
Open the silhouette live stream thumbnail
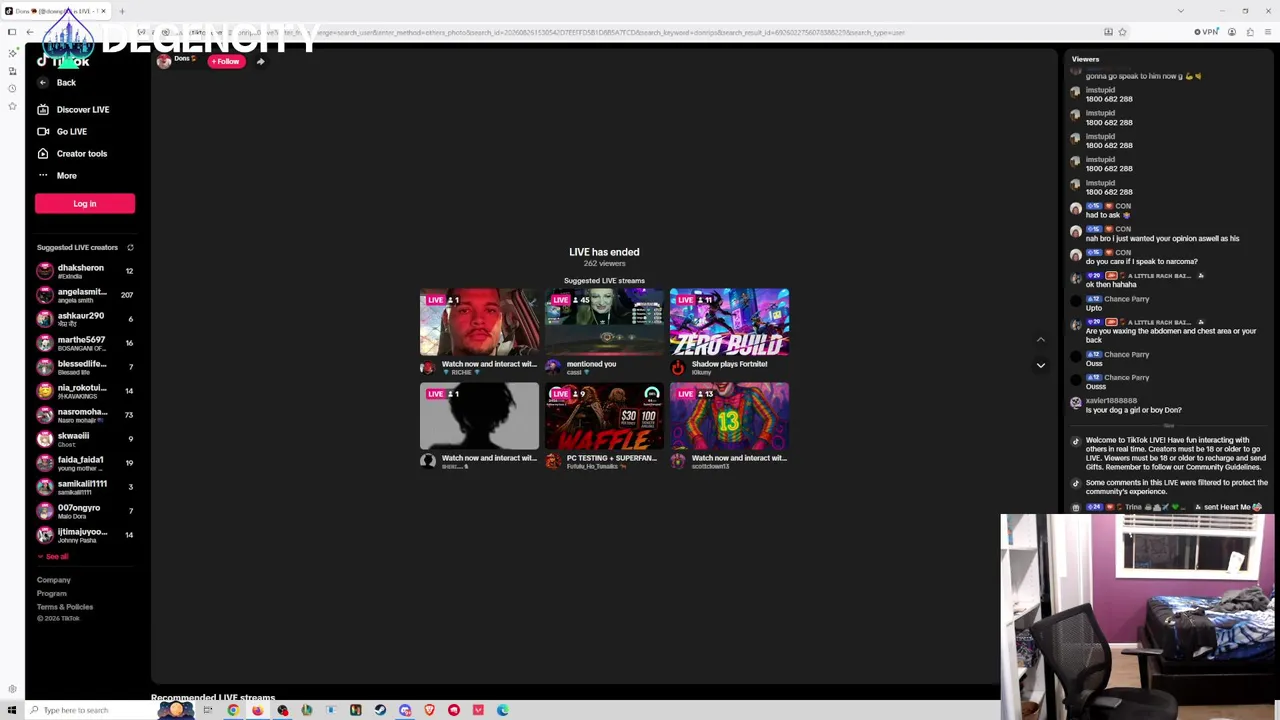479,416
